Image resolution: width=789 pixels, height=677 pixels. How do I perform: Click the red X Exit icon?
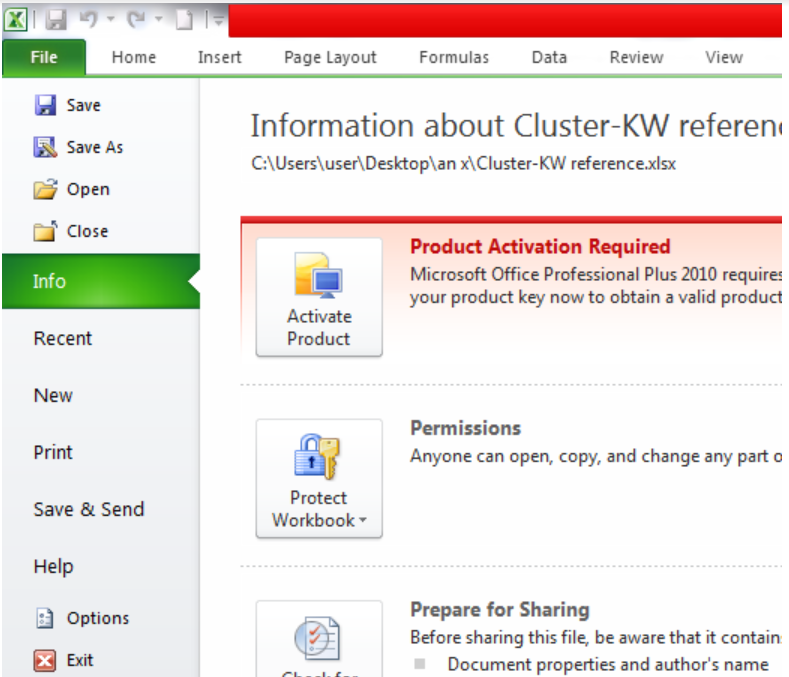[x=45, y=660]
